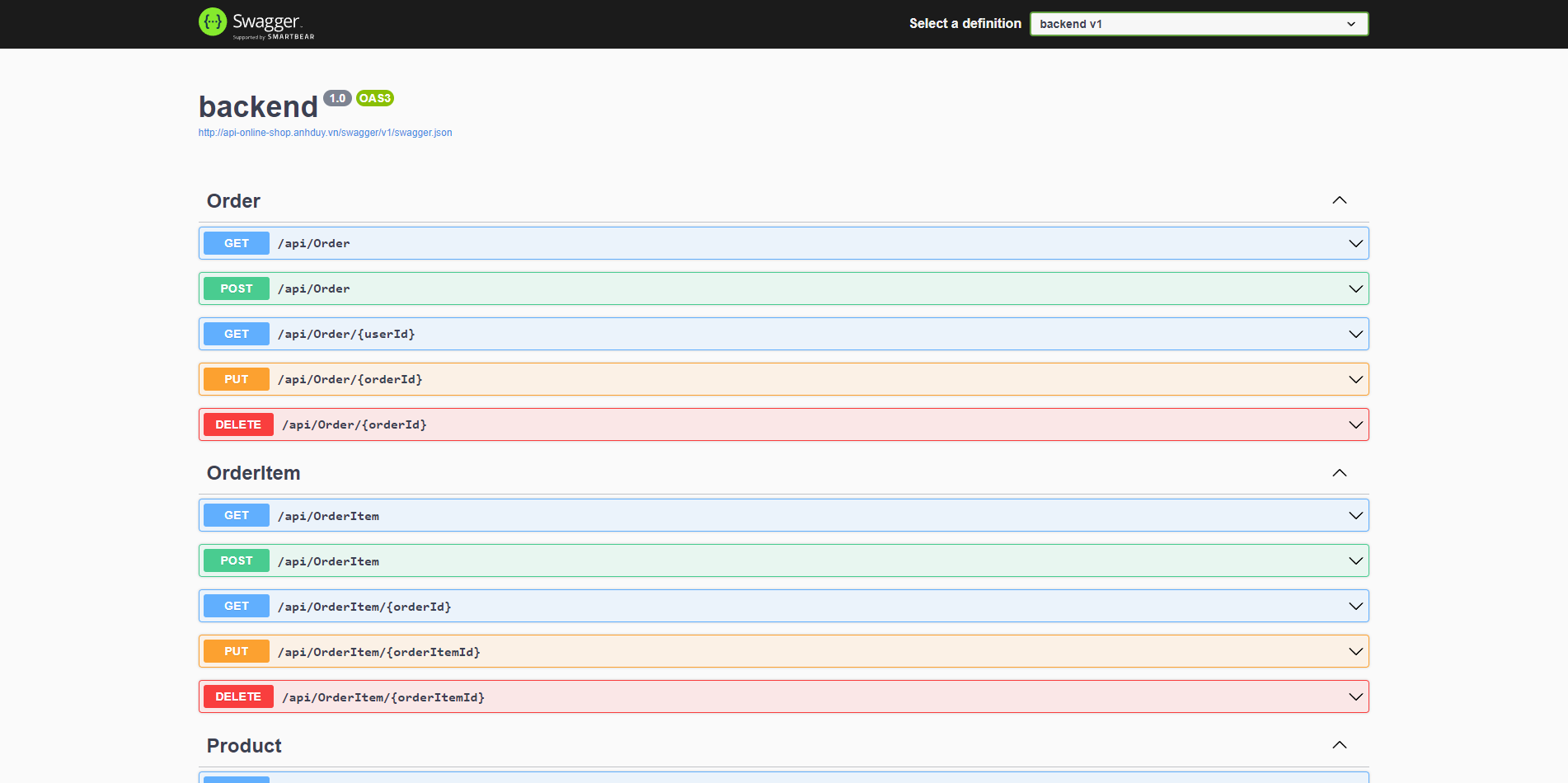Click the Swagger logo in the header

tap(256, 23)
